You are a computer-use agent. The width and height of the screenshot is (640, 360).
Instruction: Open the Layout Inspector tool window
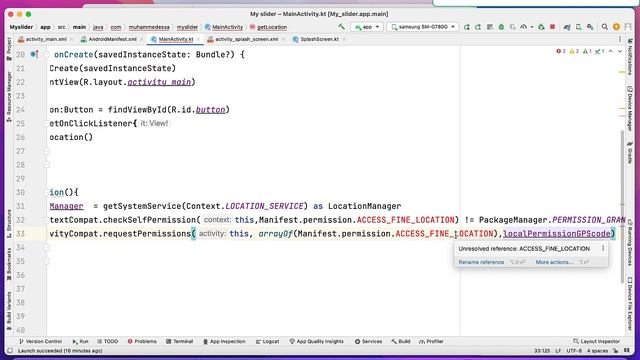tap(596, 341)
